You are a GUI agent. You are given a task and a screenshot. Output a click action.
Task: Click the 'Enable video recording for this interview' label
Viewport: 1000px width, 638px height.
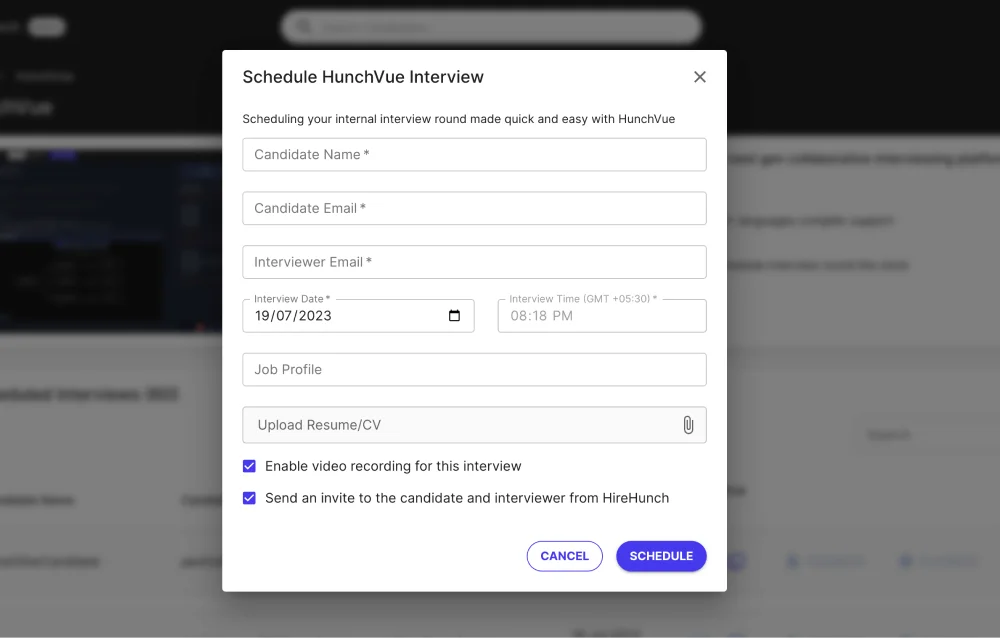click(x=393, y=466)
